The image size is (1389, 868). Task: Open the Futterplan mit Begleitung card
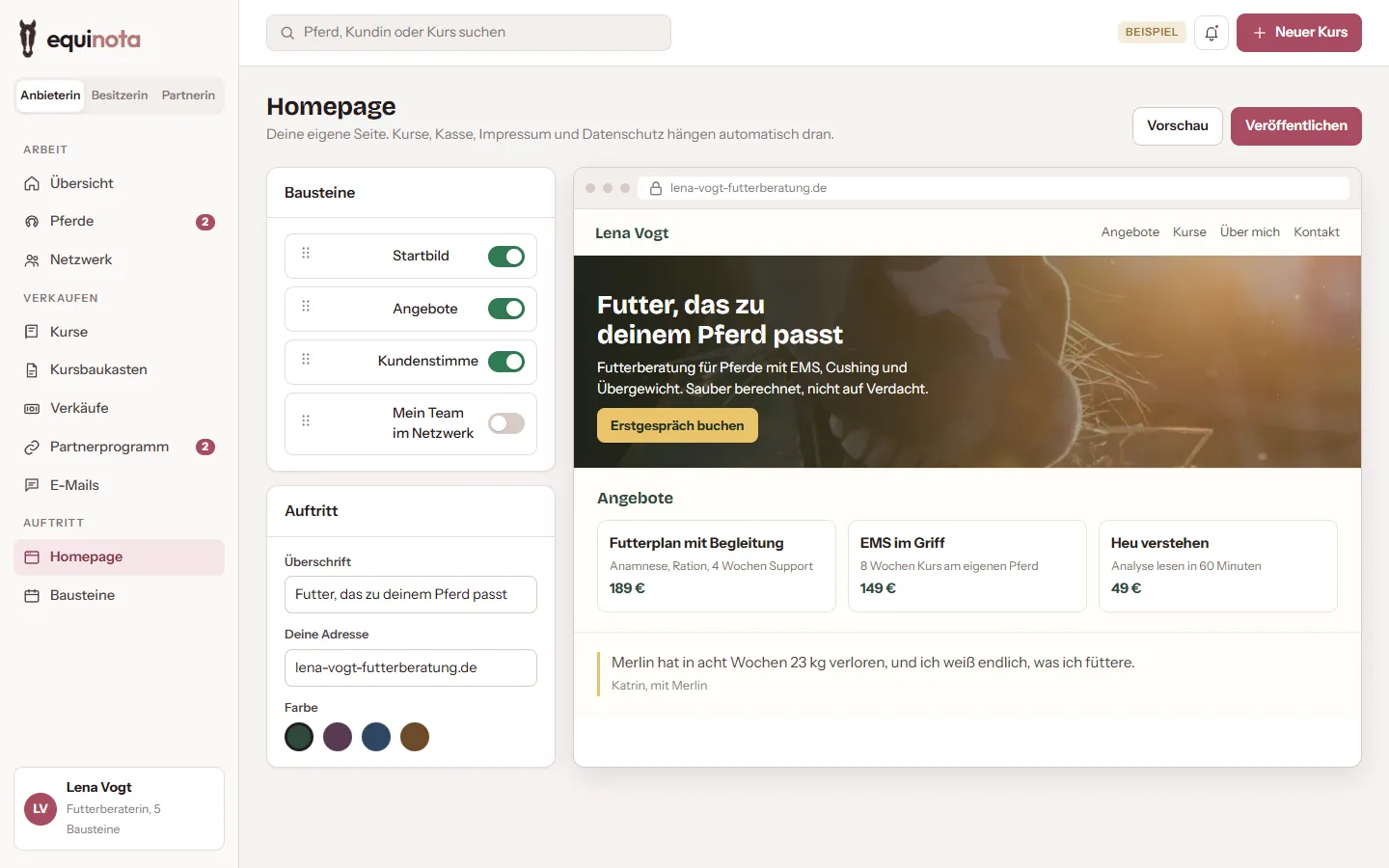tap(717, 566)
